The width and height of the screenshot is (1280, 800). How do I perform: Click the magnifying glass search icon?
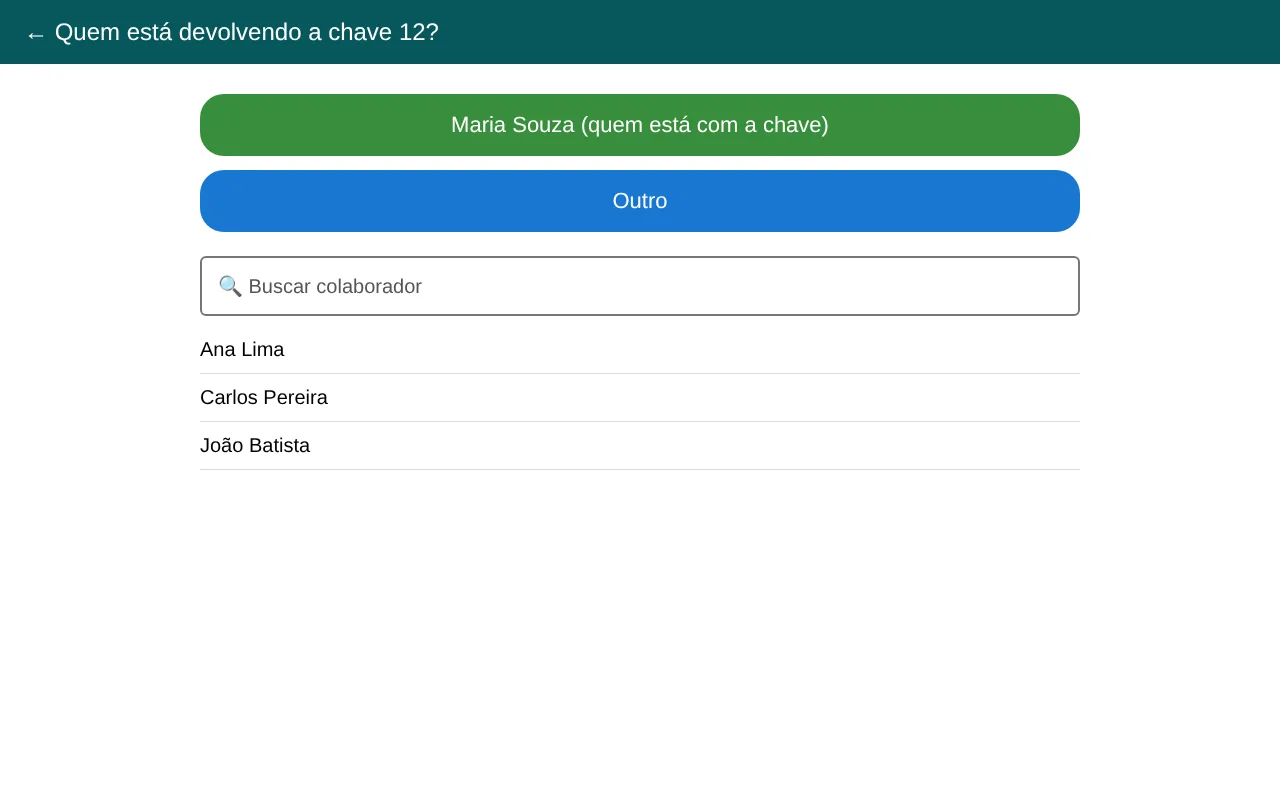click(230, 286)
